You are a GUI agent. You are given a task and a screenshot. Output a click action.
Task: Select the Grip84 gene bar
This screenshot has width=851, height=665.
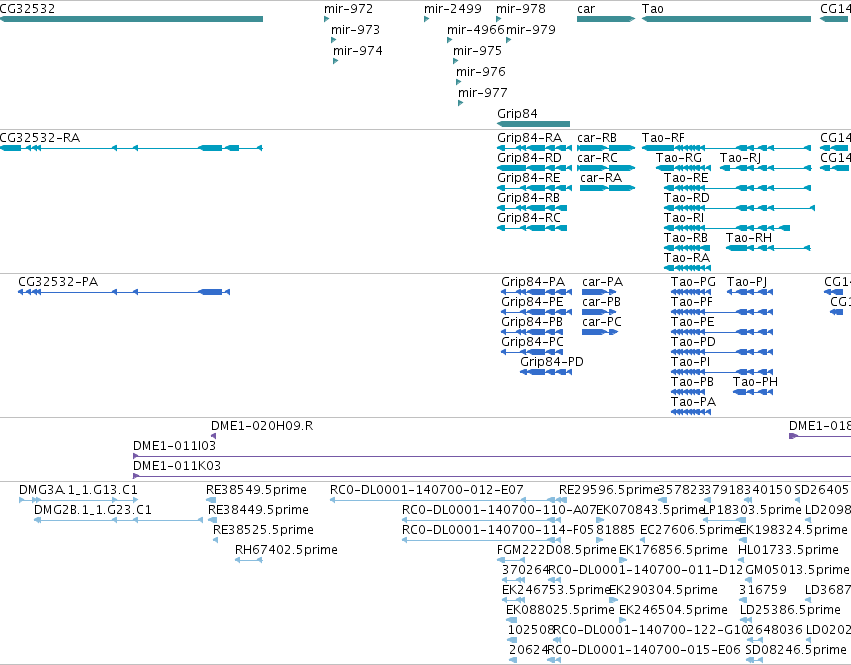[x=534, y=124]
